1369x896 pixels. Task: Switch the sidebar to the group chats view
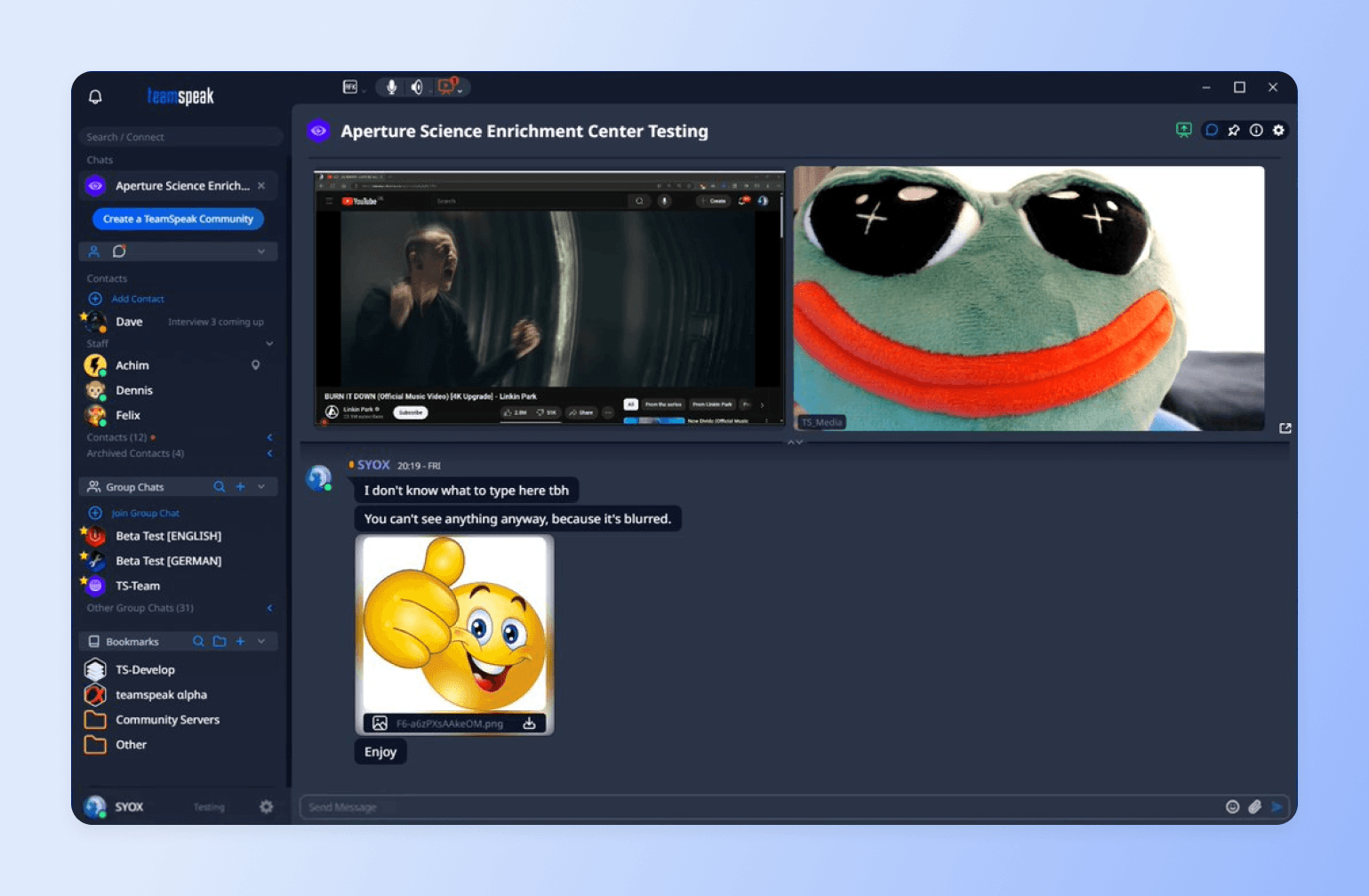120,252
